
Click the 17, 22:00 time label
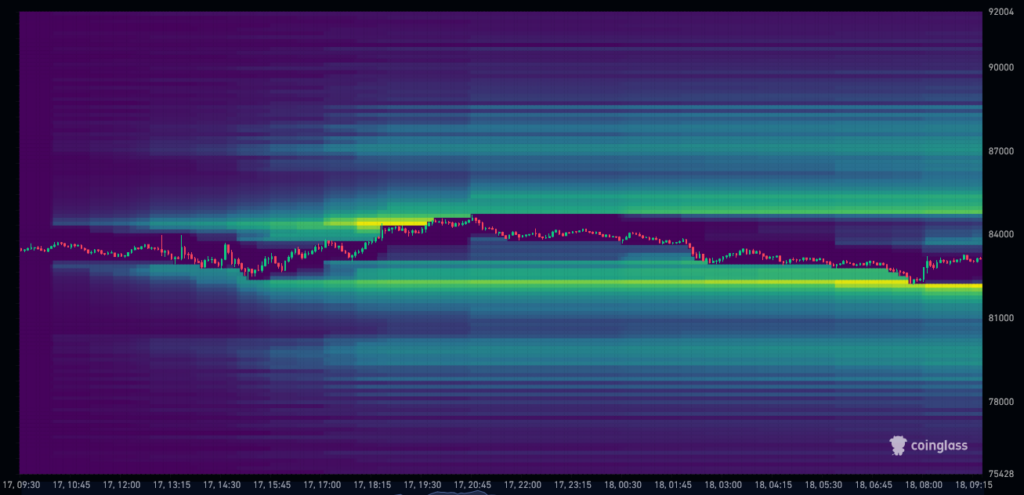point(523,485)
